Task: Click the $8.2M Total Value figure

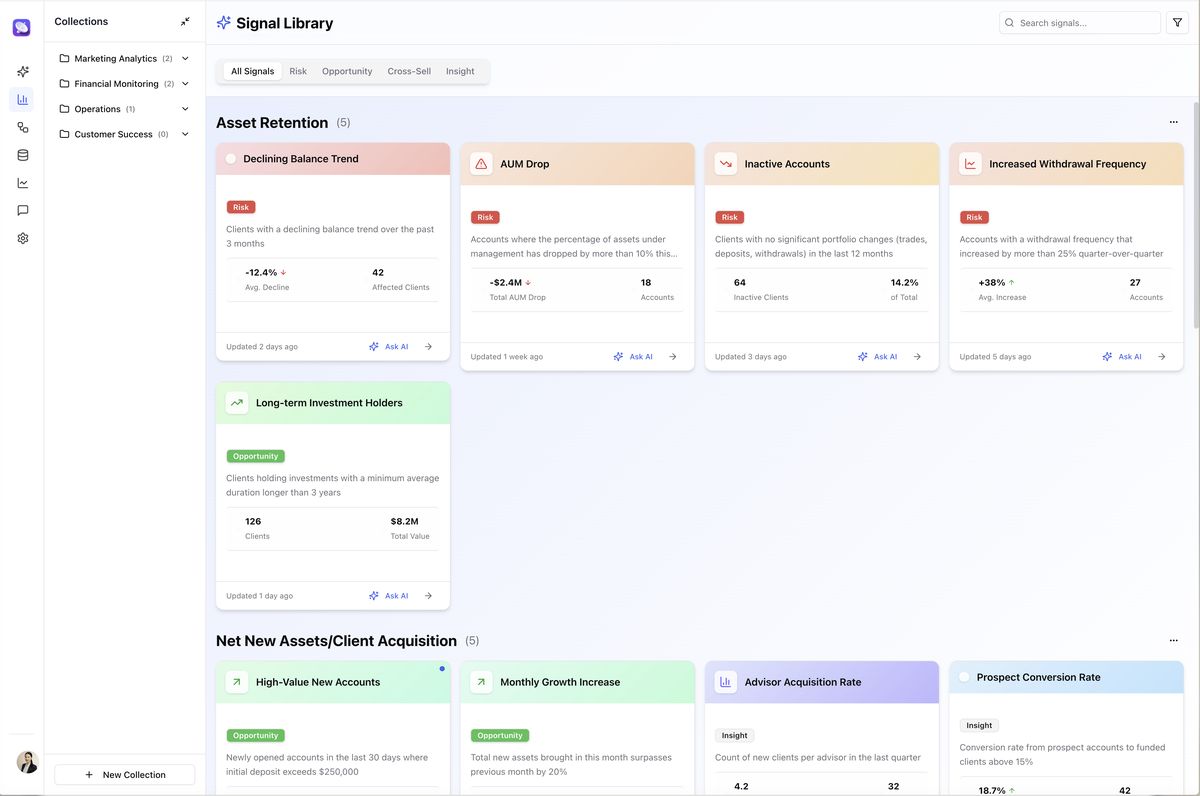Action: point(405,521)
